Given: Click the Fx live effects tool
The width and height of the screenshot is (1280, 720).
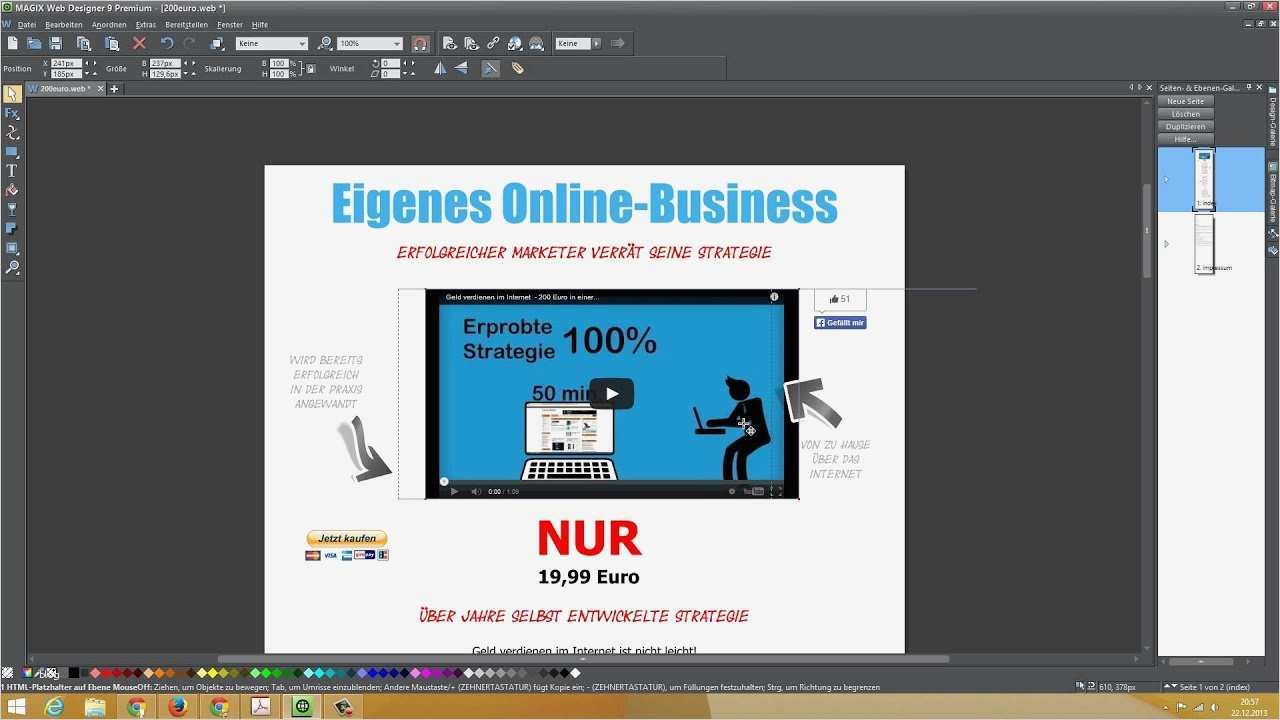Looking at the screenshot, I should [x=12, y=113].
